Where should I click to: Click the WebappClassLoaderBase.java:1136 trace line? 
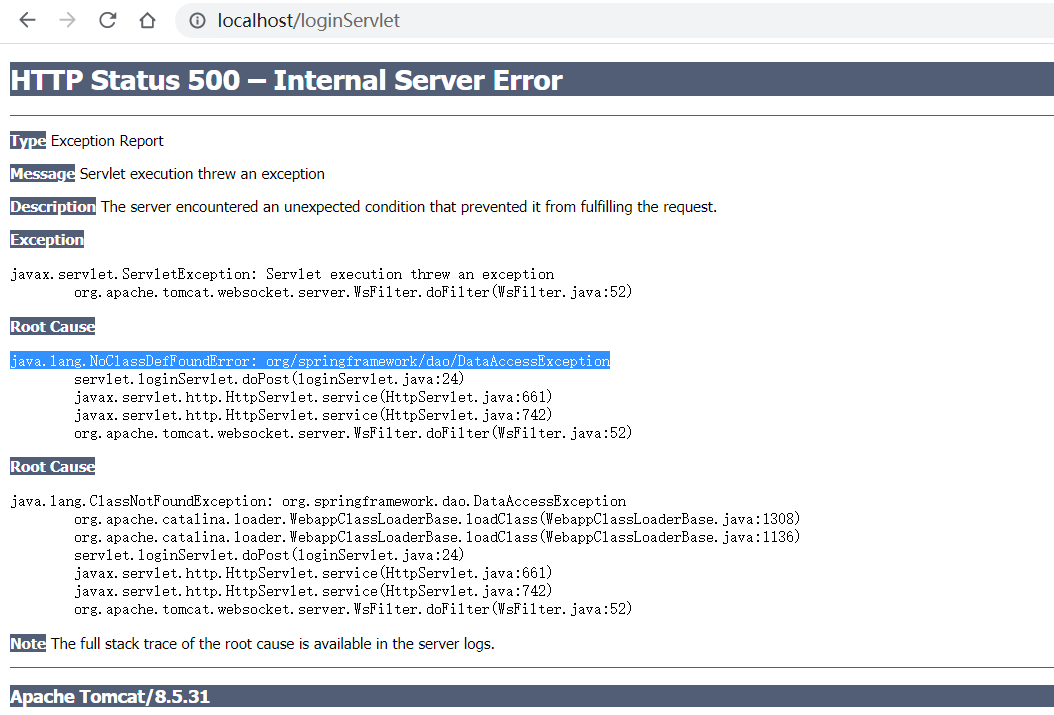437,537
